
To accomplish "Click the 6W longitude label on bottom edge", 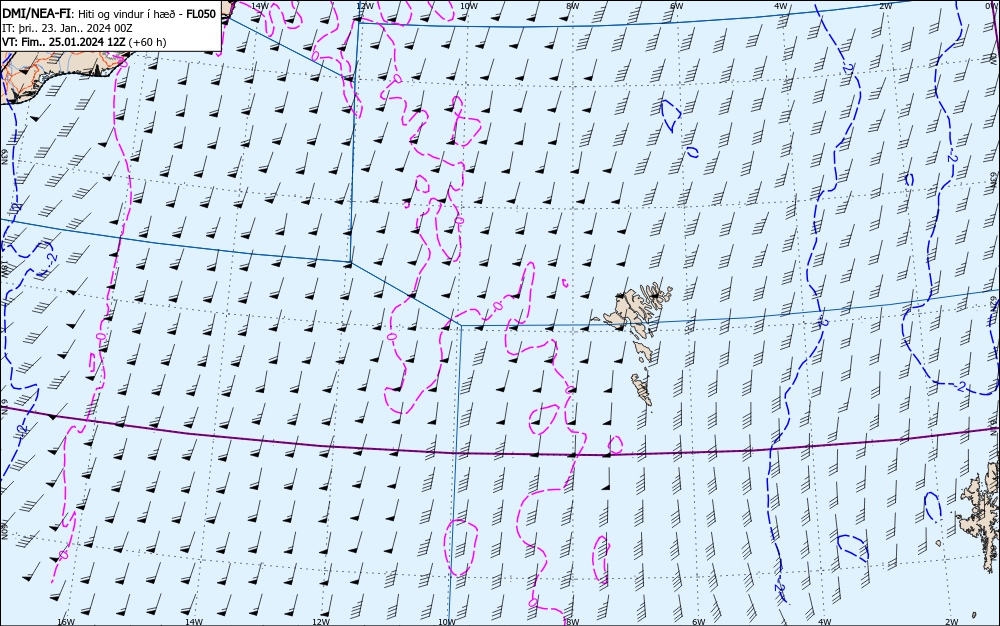I will click(x=698, y=622).
